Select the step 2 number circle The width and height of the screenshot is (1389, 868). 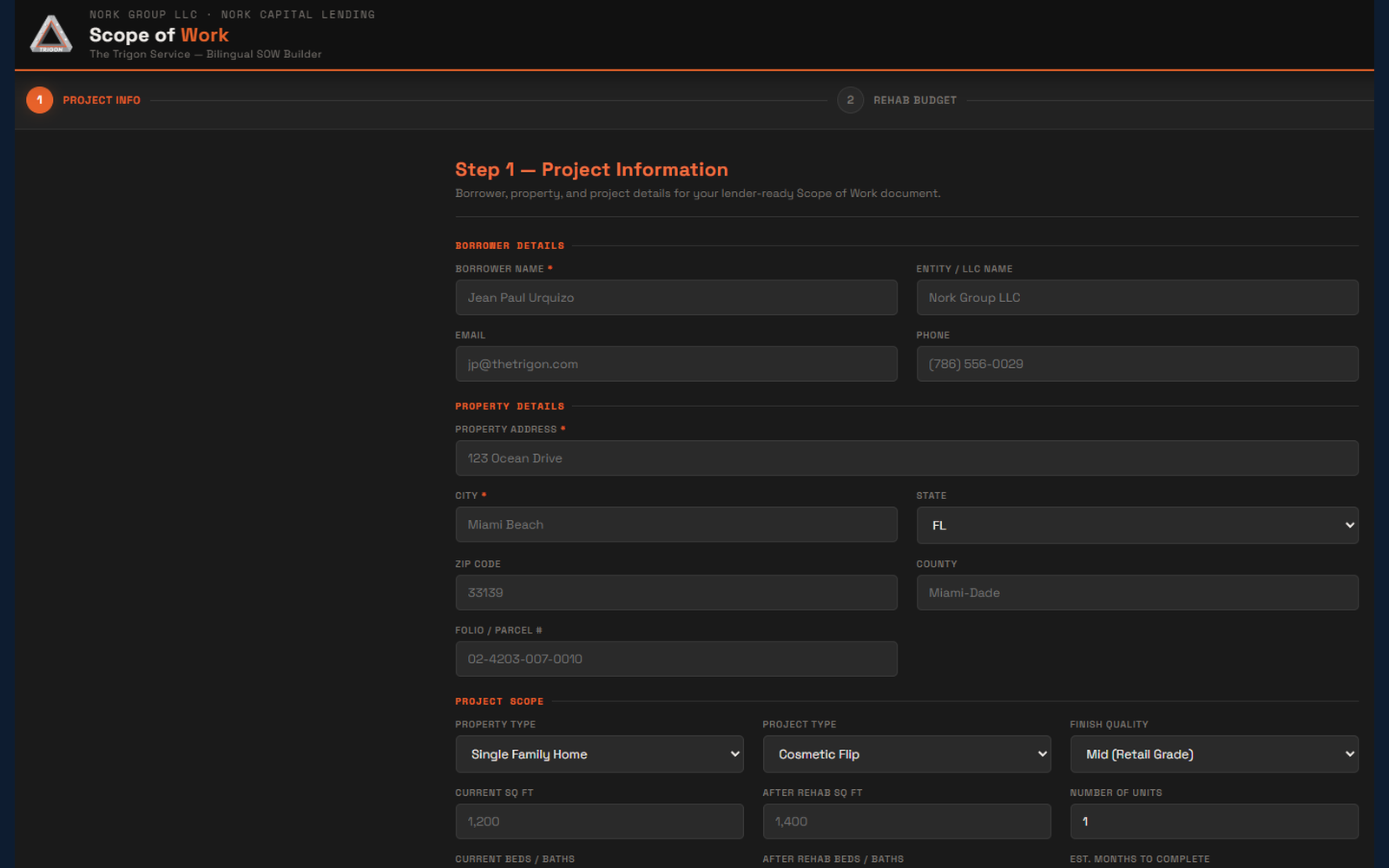(x=851, y=101)
